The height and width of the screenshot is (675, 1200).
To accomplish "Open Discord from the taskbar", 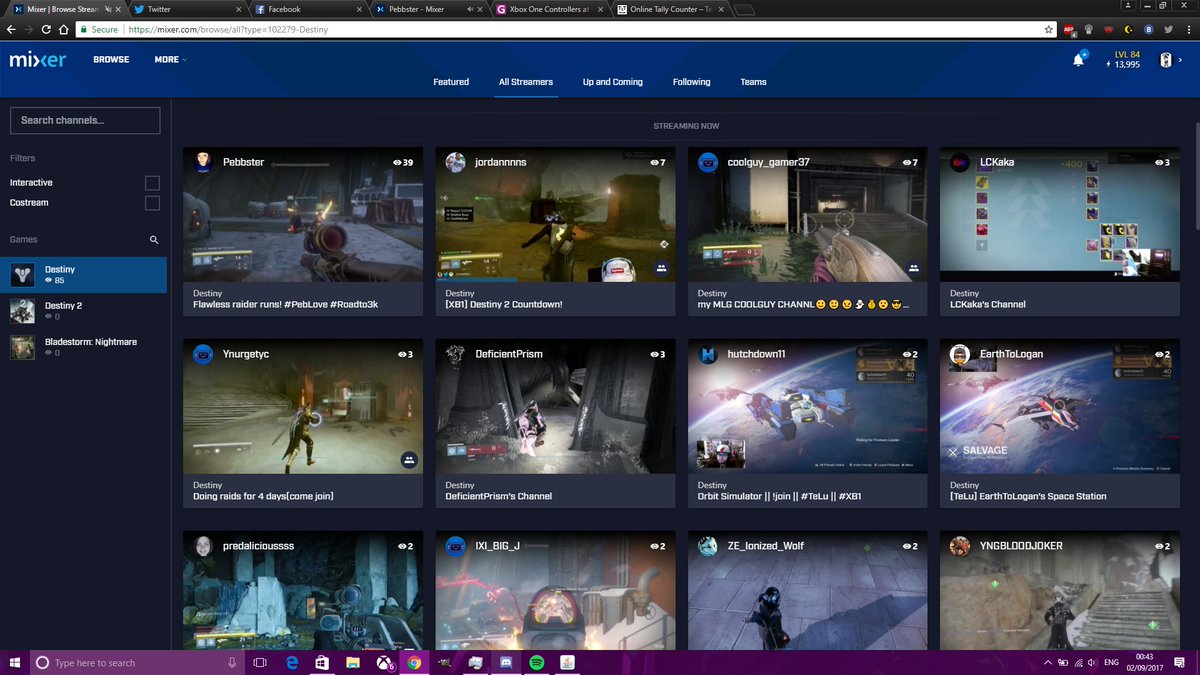I will pos(505,662).
